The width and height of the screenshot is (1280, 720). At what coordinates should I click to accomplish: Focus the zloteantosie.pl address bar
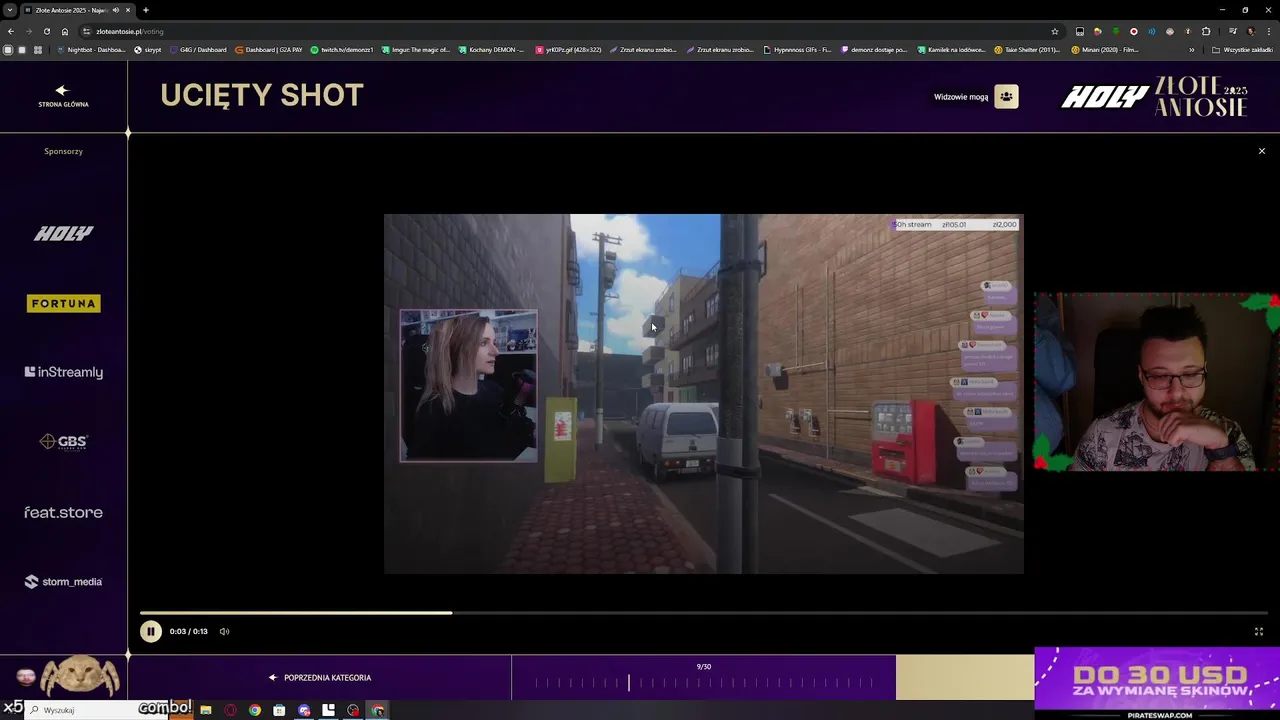coord(565,31)
